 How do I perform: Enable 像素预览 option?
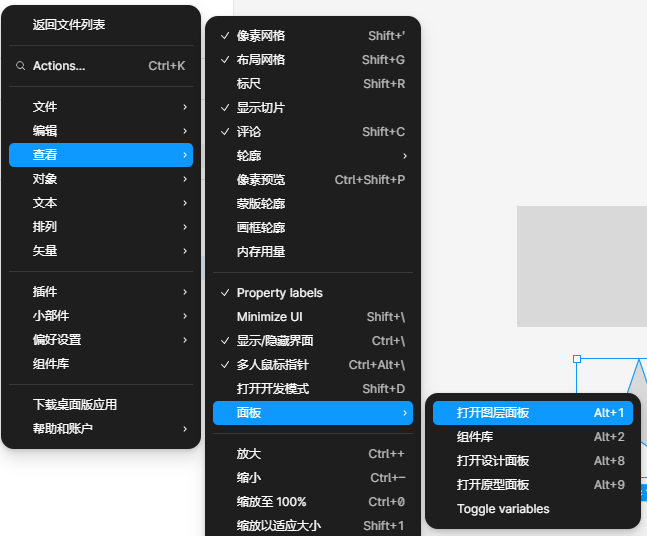tap(313, 179)
